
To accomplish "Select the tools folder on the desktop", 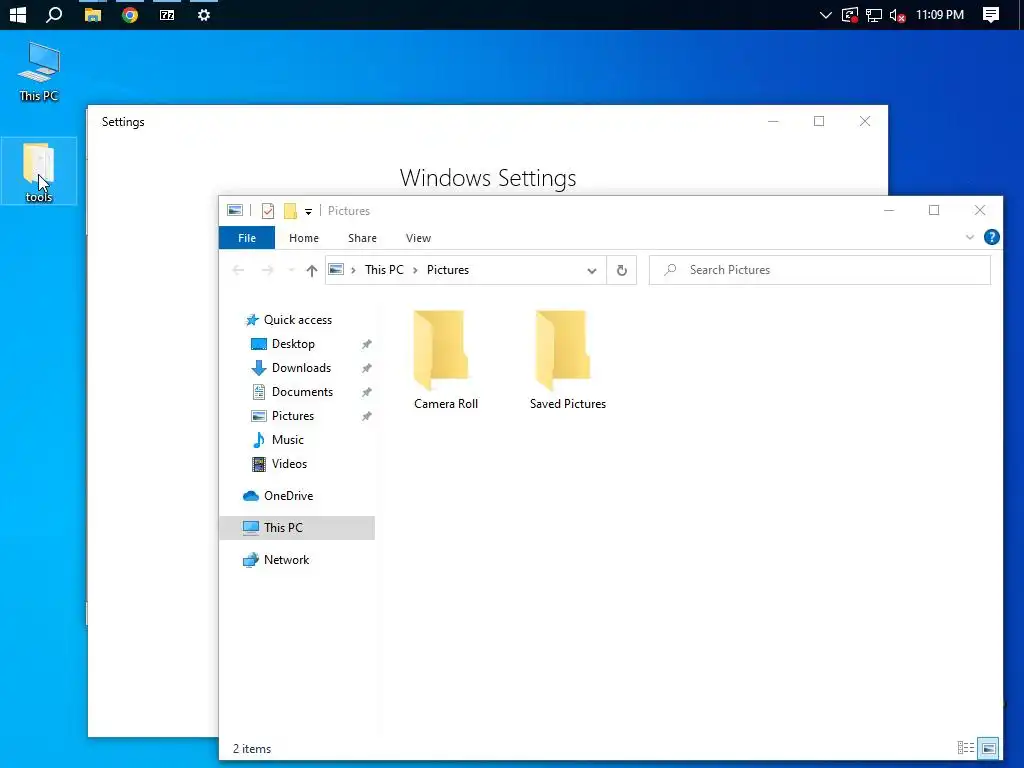I will (39, 171).
